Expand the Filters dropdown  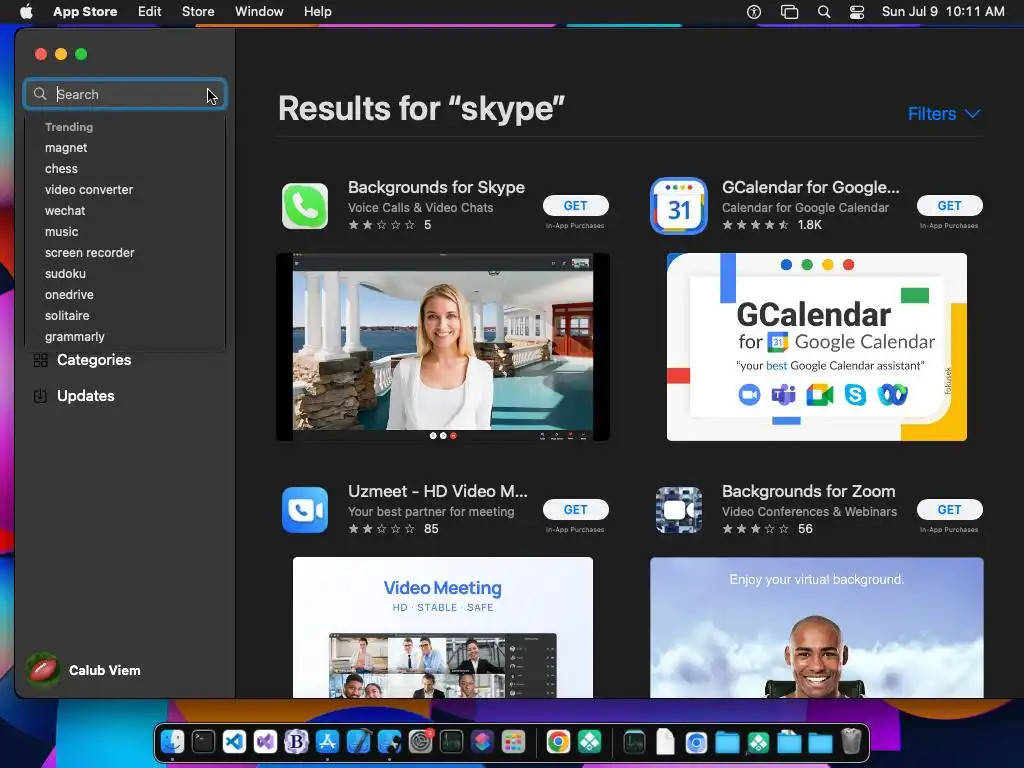click(x=944, y=114)
